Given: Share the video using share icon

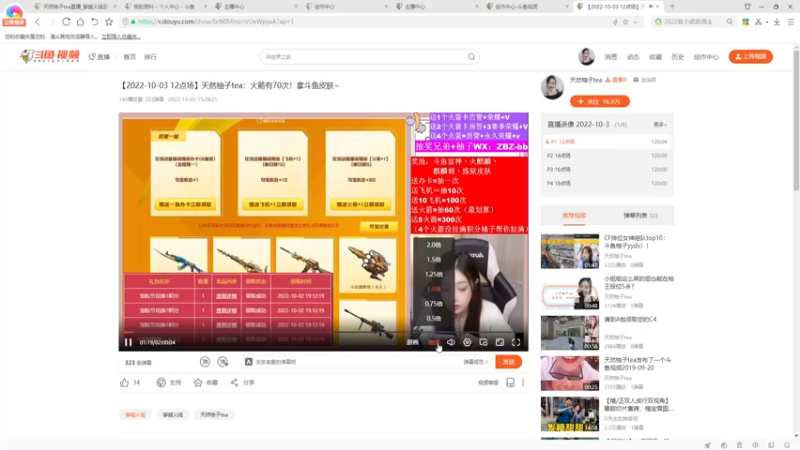Looking at the screenshot, I should coord(234,383).
